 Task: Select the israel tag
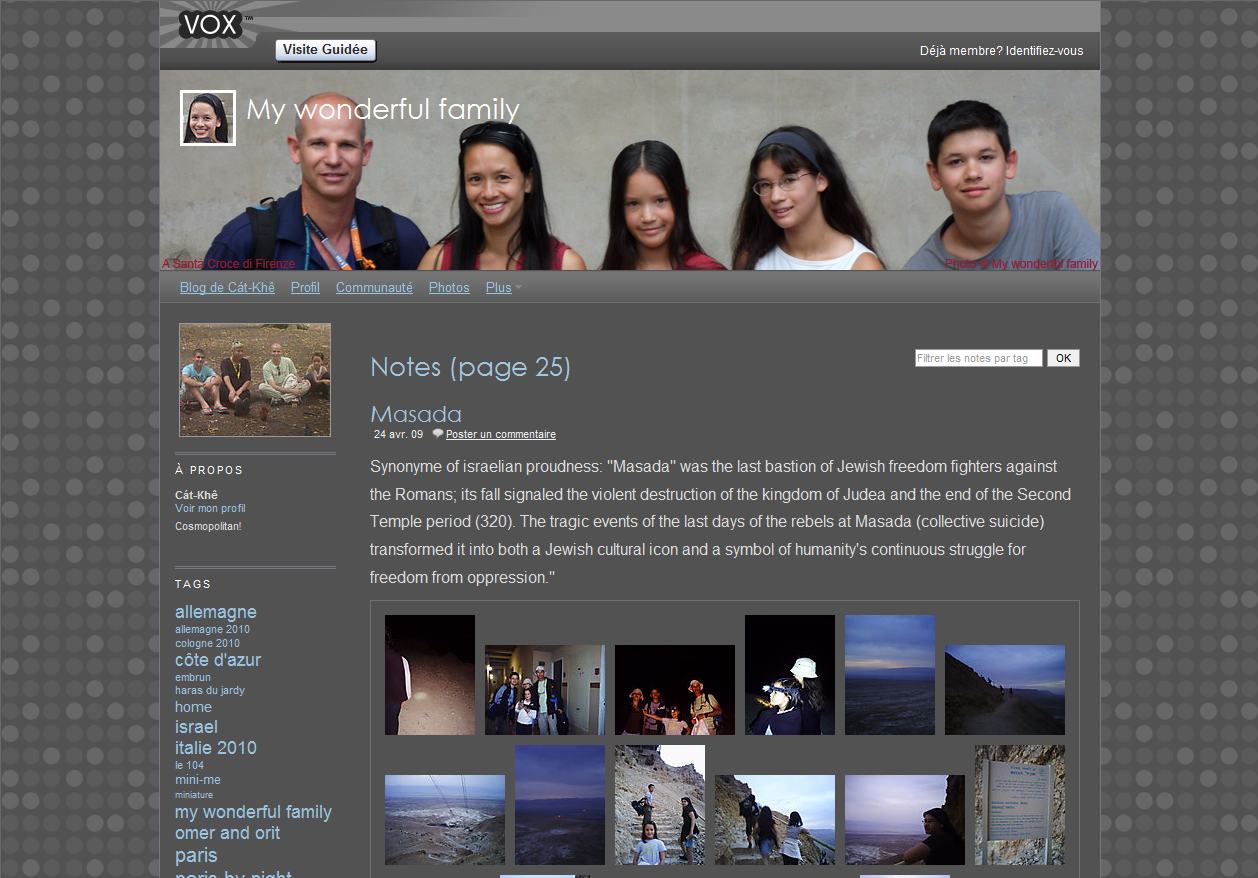coord(196,727)
